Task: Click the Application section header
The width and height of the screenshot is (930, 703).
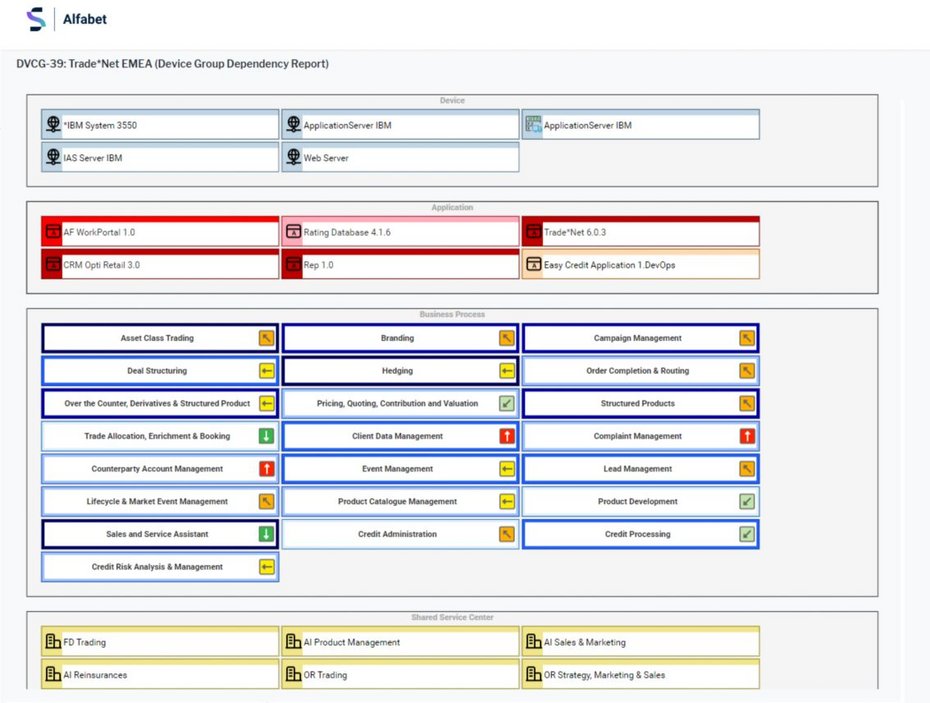Action: pos(452,208)
